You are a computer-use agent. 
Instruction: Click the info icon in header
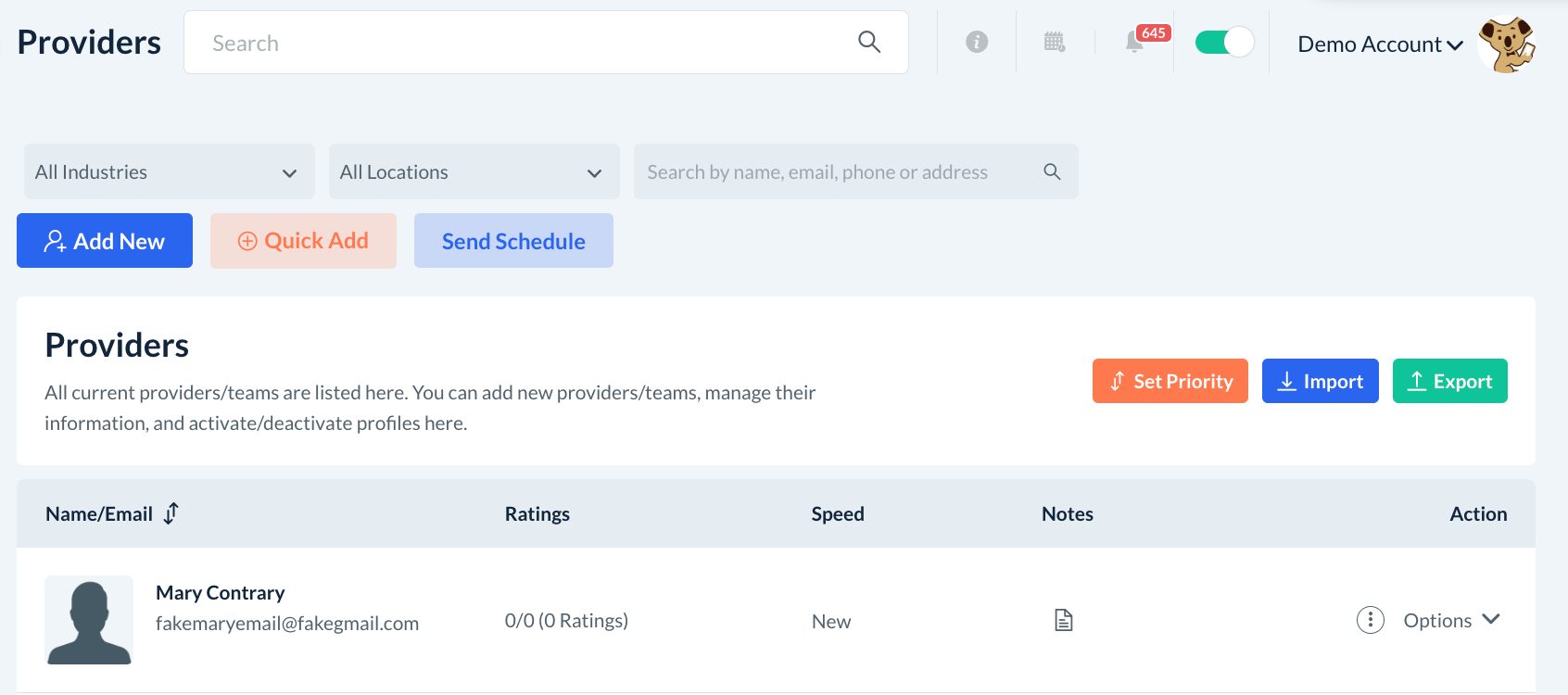(977, 42)
